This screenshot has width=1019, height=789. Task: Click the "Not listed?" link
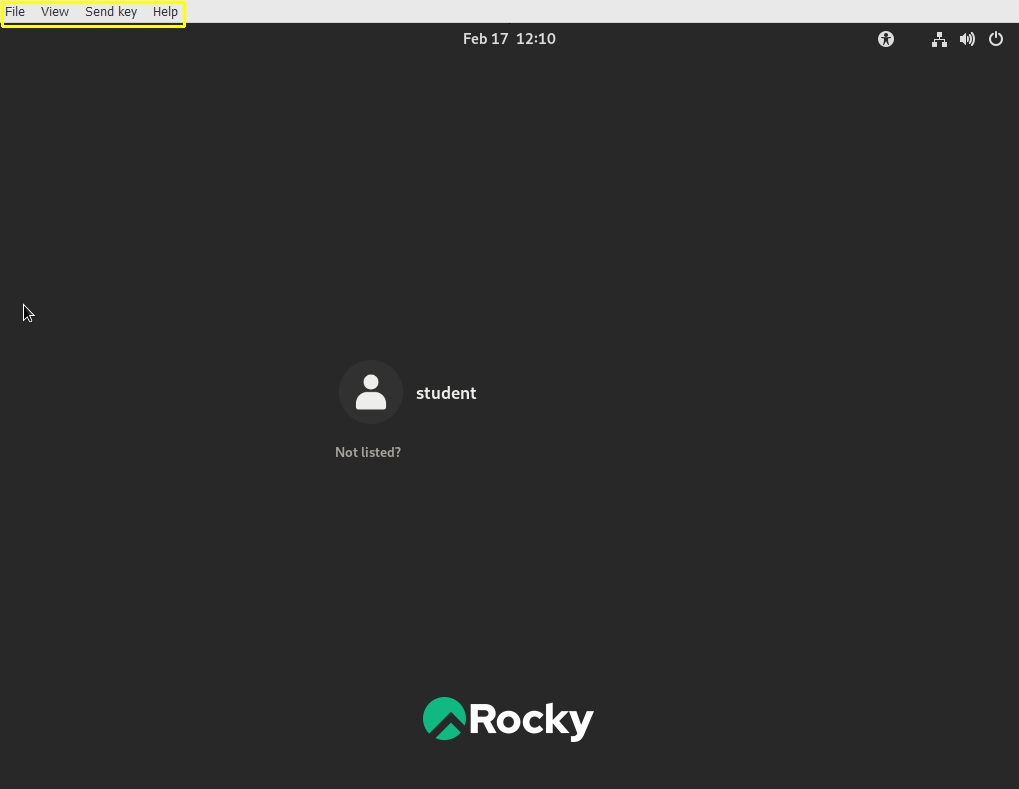click(x=368, y=452)
